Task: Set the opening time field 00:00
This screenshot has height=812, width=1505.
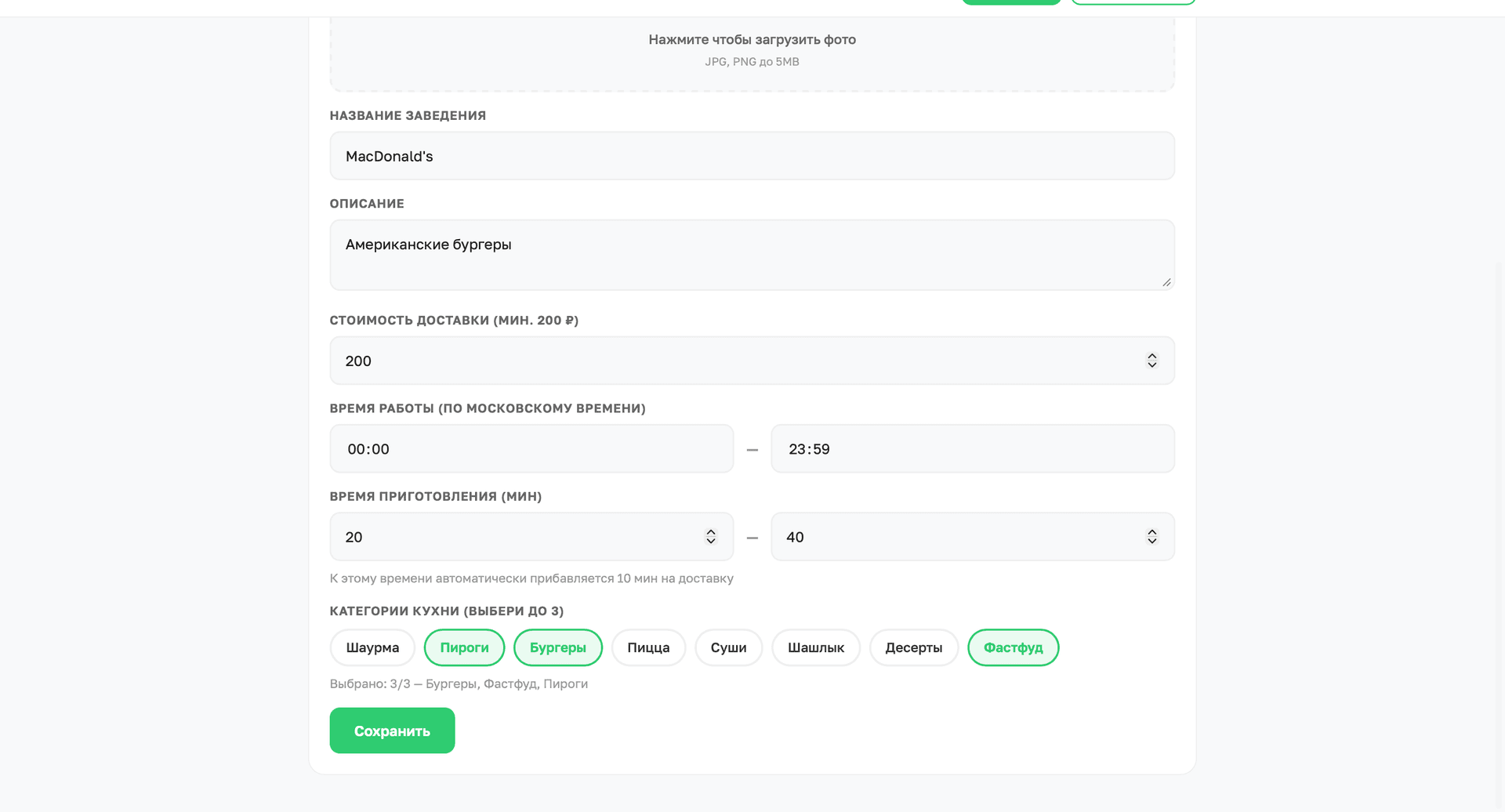Action: (x=531, y=449)
